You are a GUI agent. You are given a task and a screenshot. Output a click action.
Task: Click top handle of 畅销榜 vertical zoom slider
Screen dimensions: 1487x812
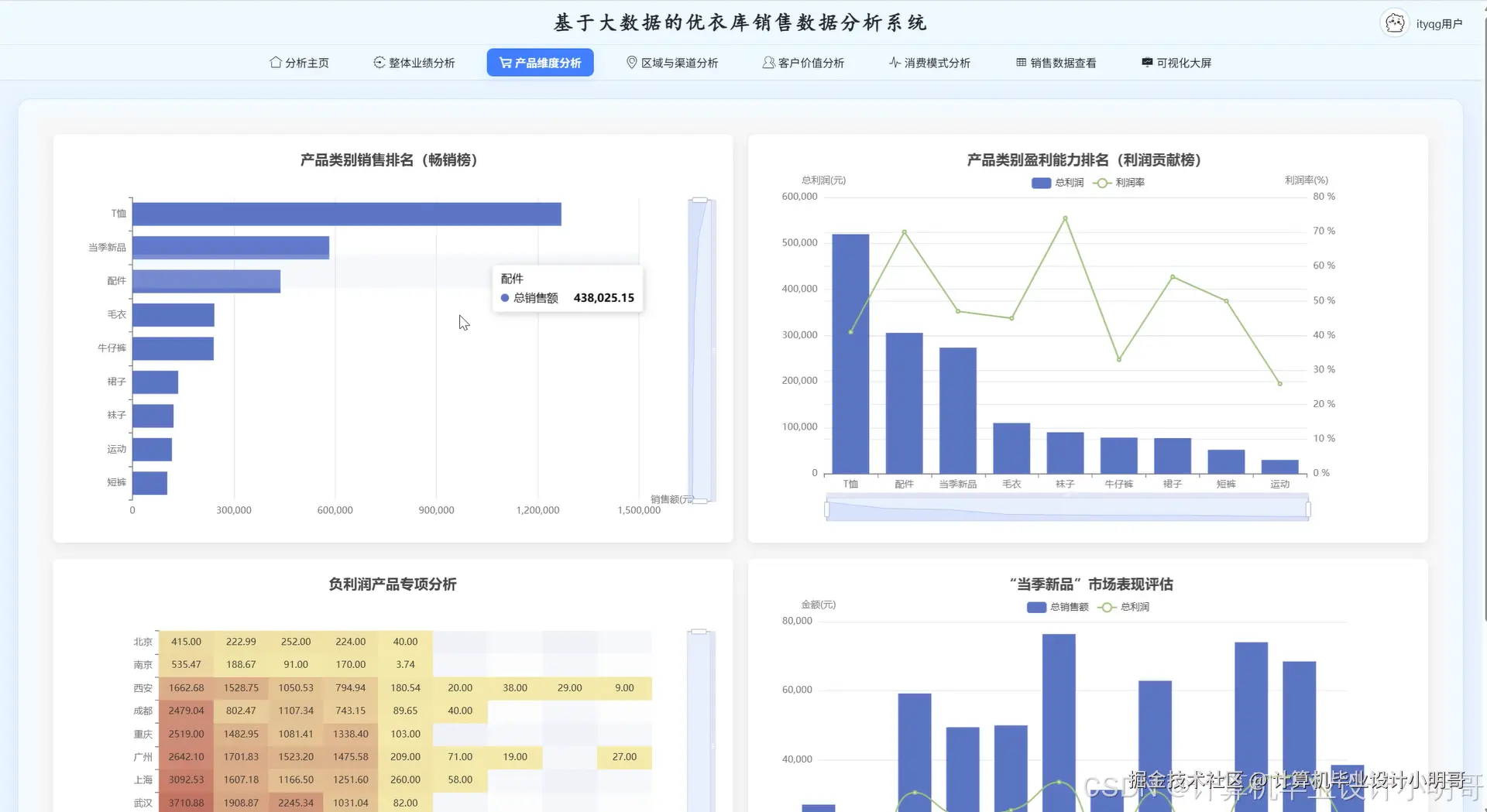click(700, 200)
